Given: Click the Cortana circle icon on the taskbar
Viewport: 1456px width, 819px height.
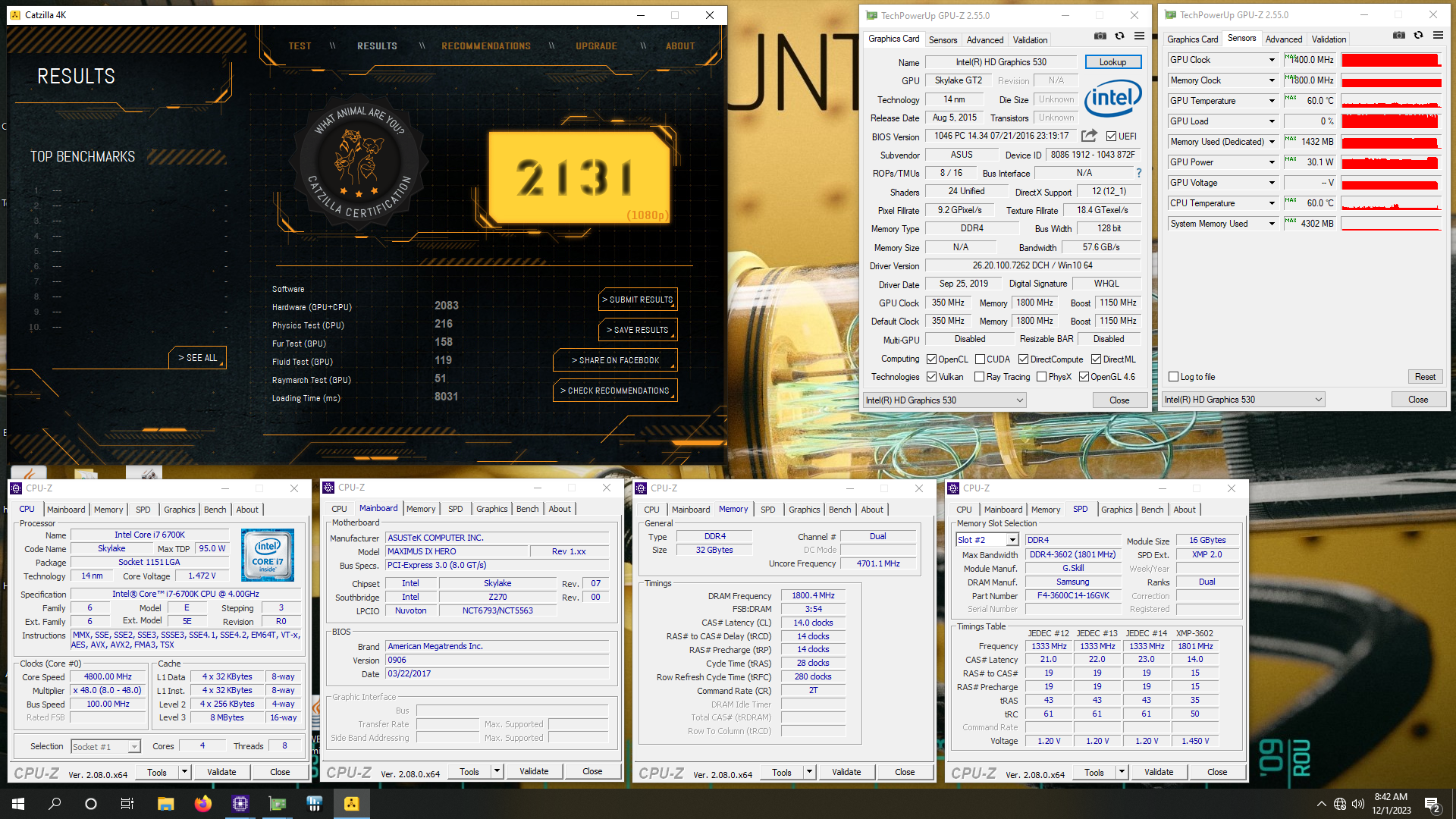Looking at the screenshot, I should click(x=91, y=804).
